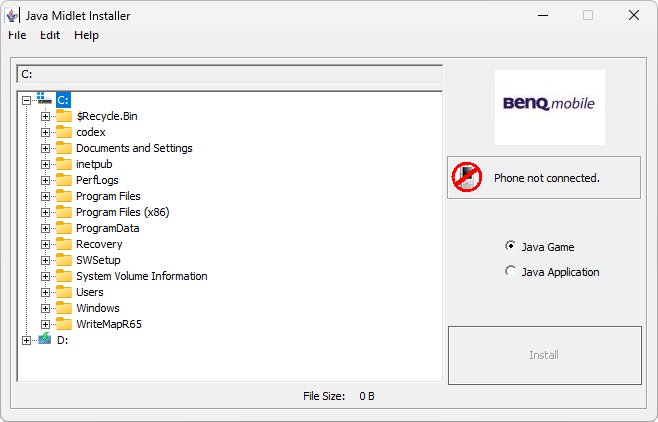This screenshot has height=422, width=658.
Task: Click the C: path input field
Action: [230, 74]
